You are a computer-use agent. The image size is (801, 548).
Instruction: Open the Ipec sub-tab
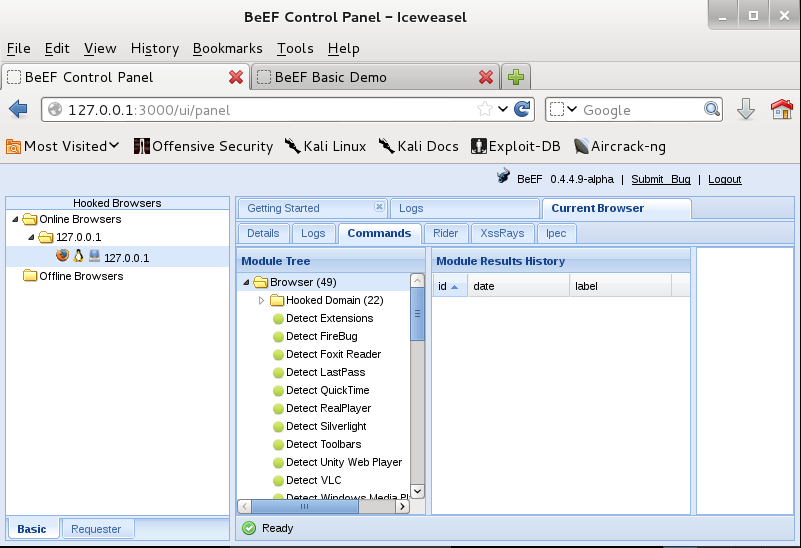[556, 233]
